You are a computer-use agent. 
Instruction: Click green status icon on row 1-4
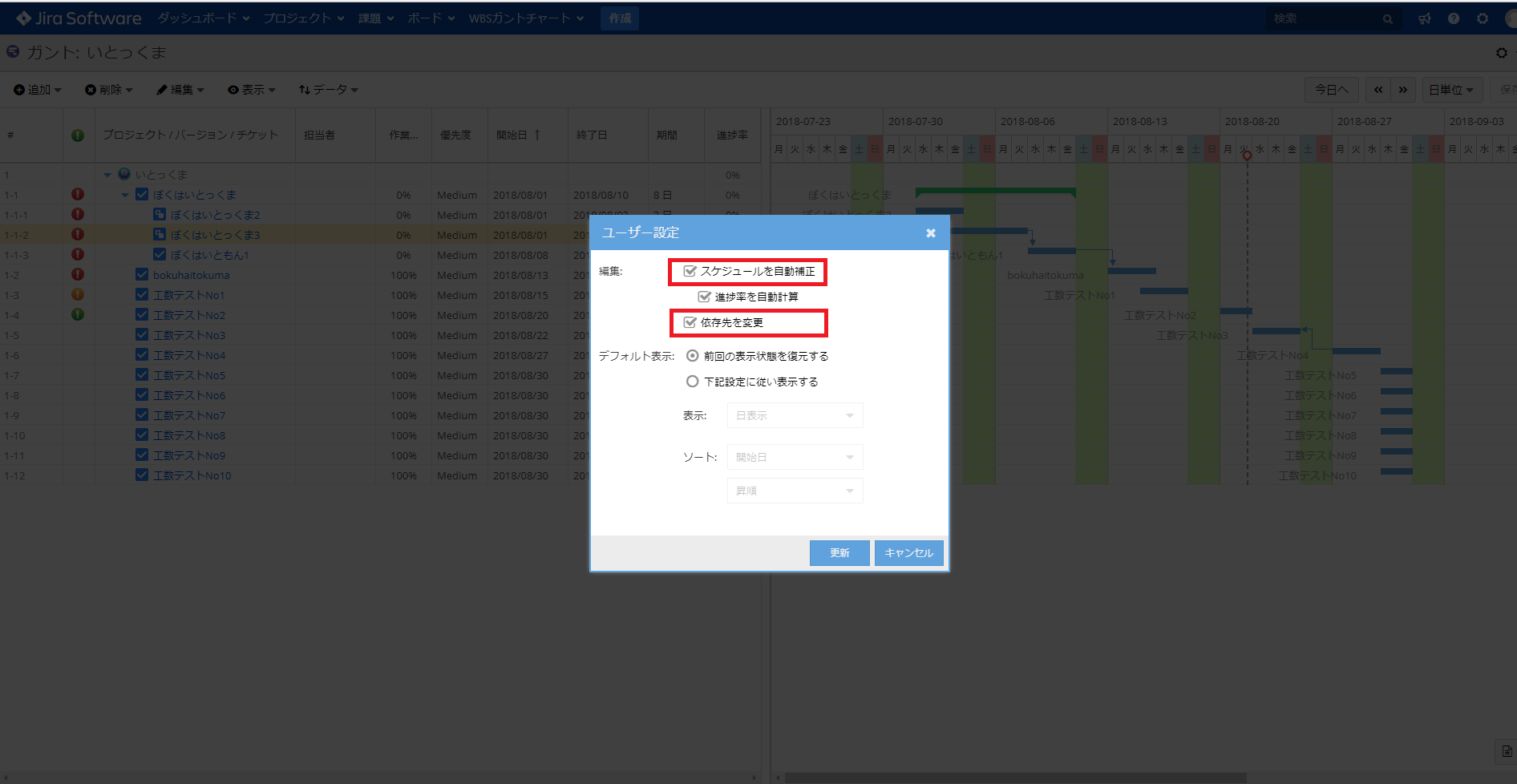[x=78, y=314]
